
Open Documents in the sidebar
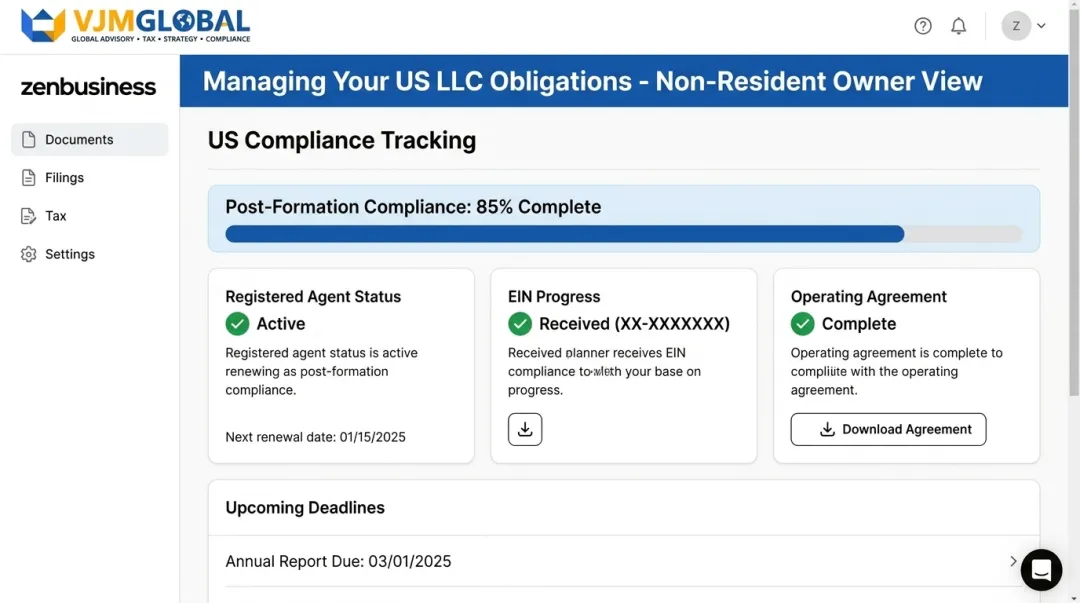point(90,139)
